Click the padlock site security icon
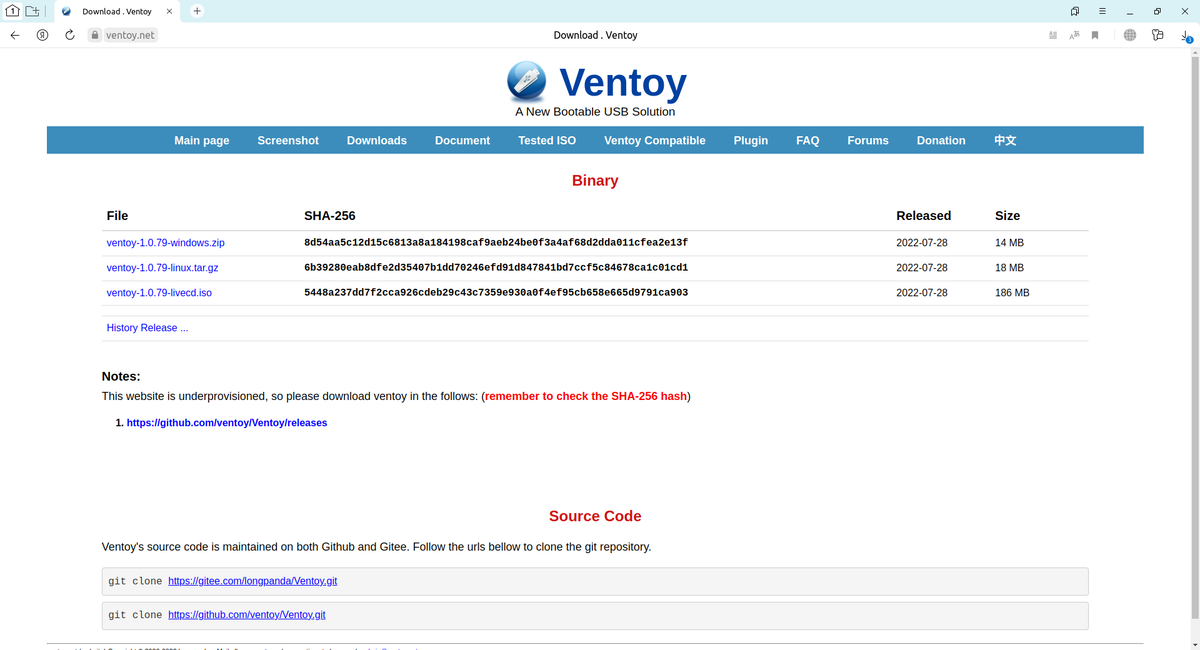This screenshot has width=1200, height=650. (95, 35)
